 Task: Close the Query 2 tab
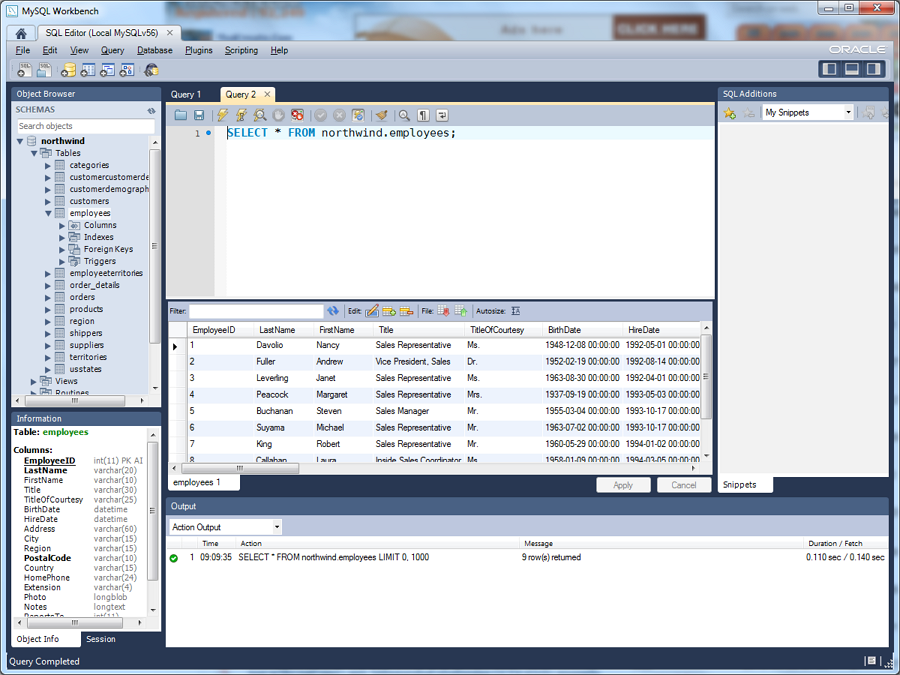pyautogui.click(x=267, y=94)
